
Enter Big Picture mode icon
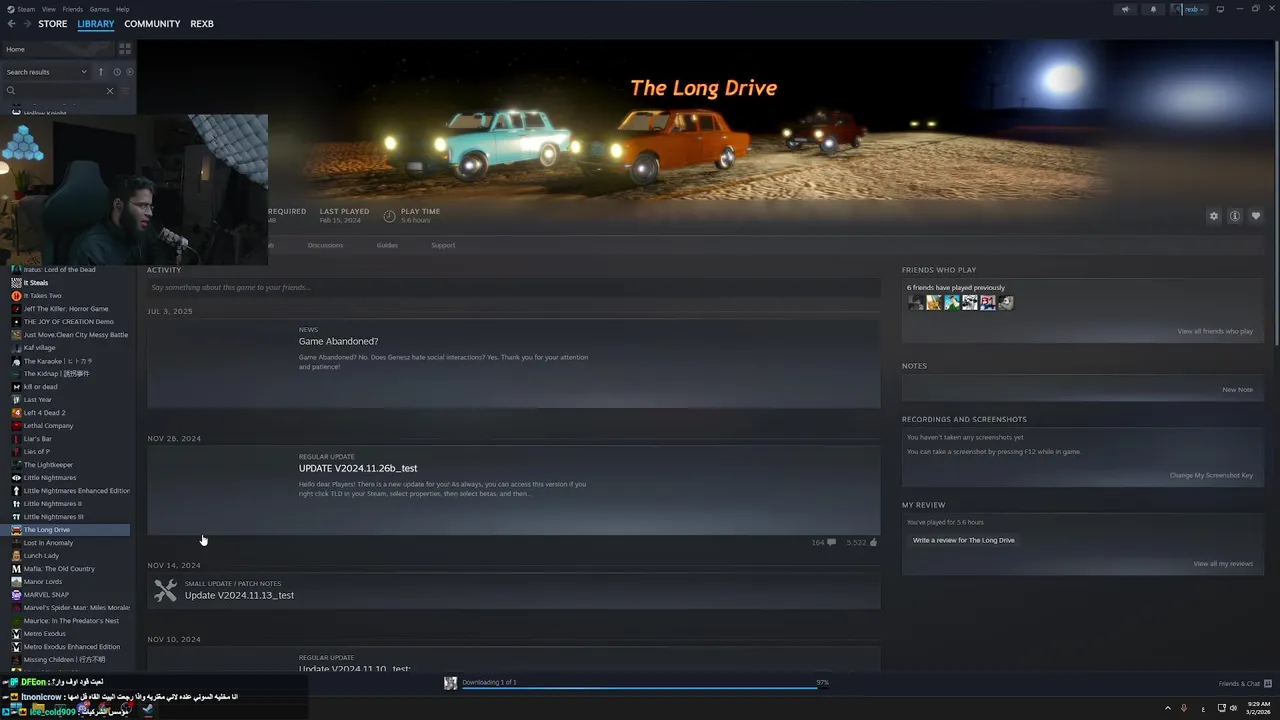[x=1220, y=9]
